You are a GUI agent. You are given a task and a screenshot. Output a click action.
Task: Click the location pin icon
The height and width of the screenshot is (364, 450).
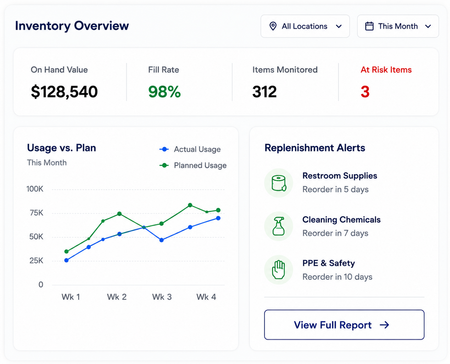[273, 26]
